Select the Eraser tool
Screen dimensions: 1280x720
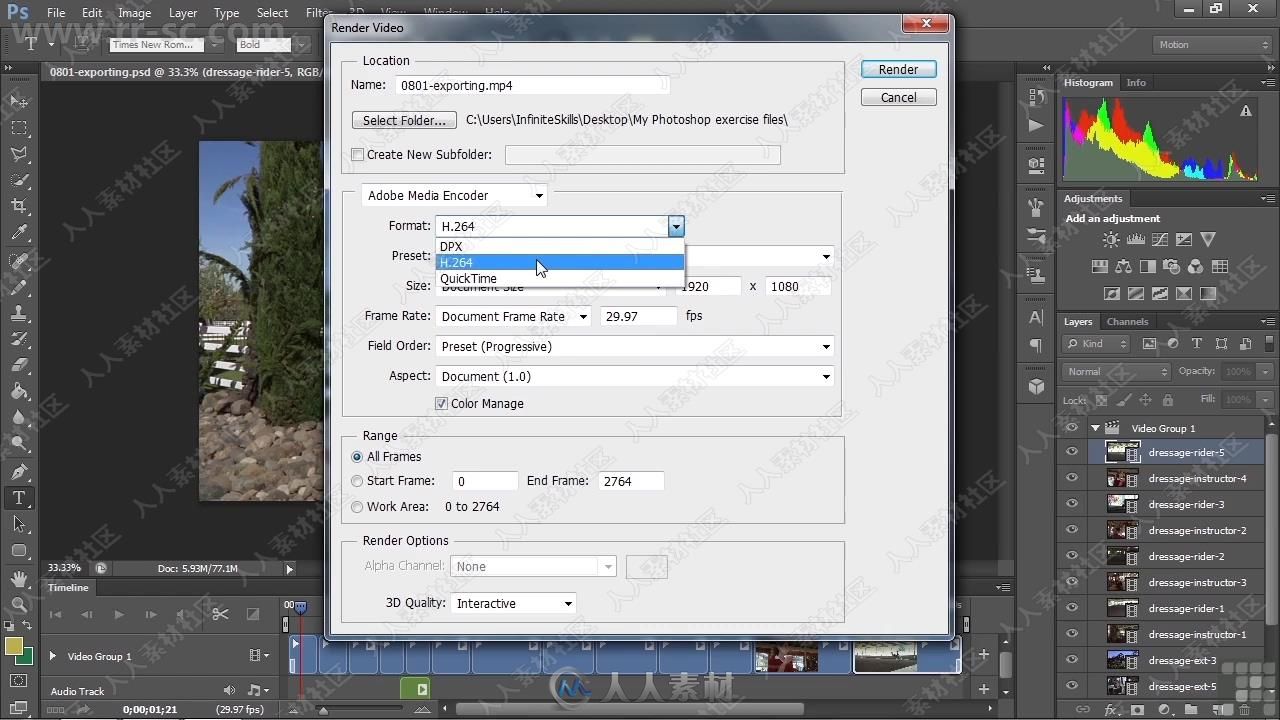[19, 365]
